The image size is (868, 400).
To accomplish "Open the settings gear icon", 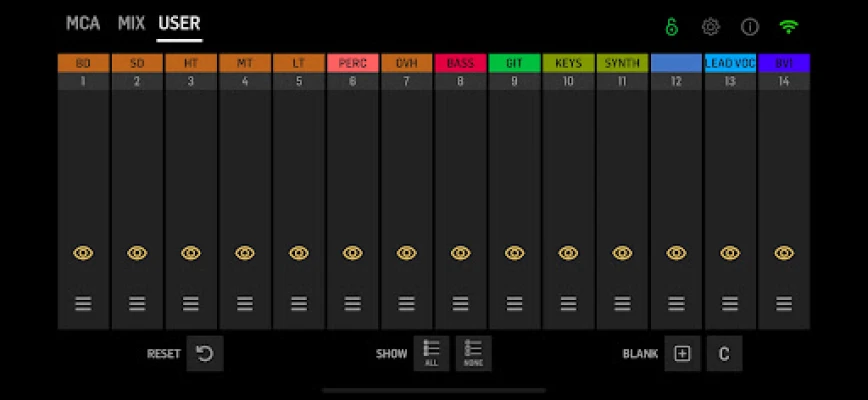I will (x=710, y=27).
